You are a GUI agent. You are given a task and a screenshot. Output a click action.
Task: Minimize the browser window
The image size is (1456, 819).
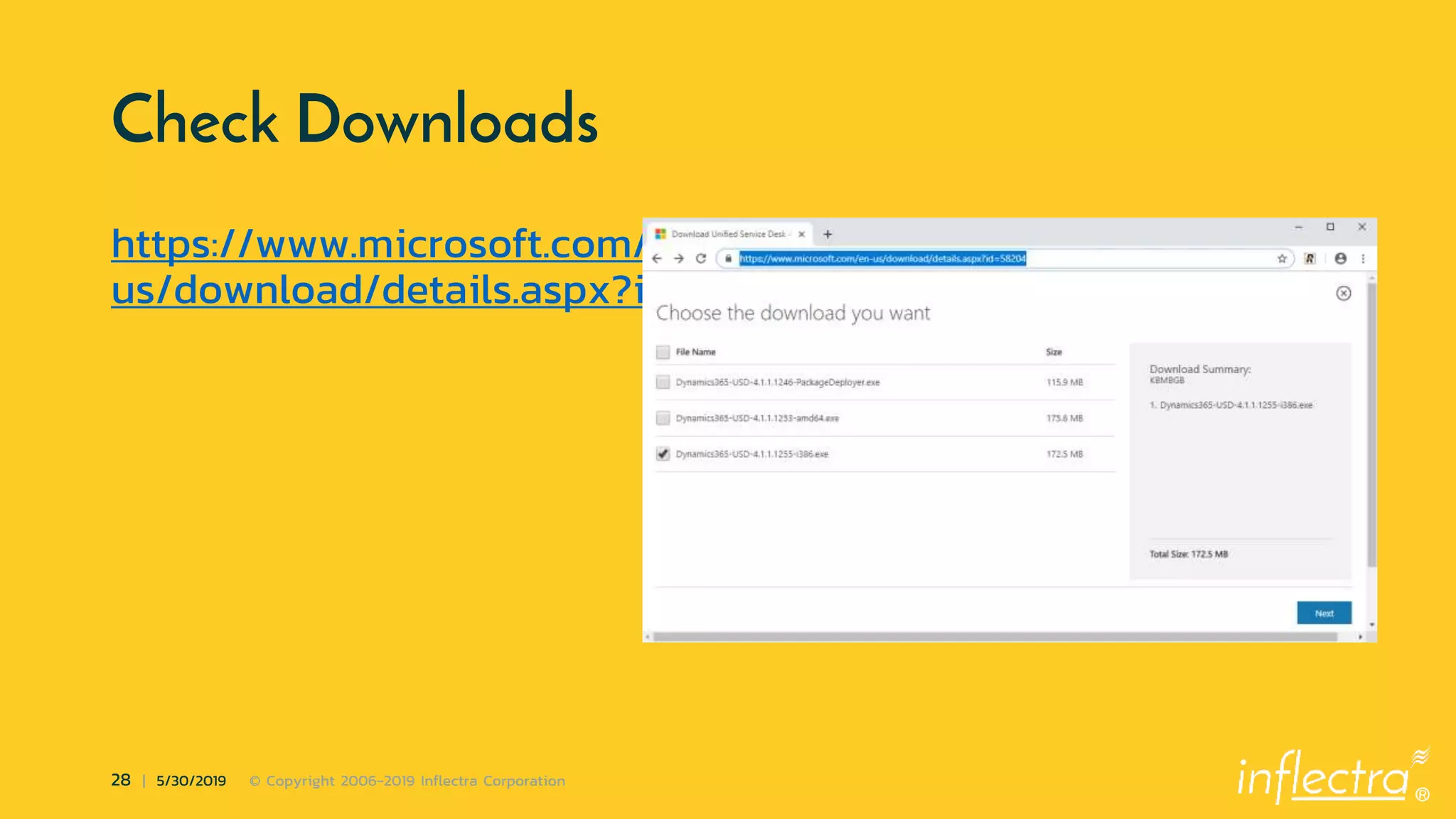tap(1298, 227)
